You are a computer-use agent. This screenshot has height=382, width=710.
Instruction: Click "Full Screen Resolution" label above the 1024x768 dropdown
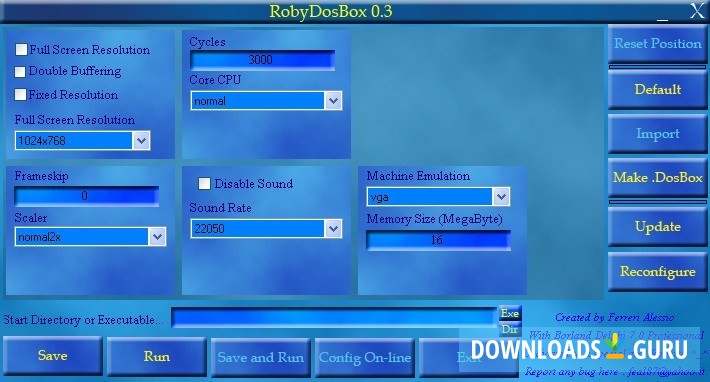click(75, 120)
